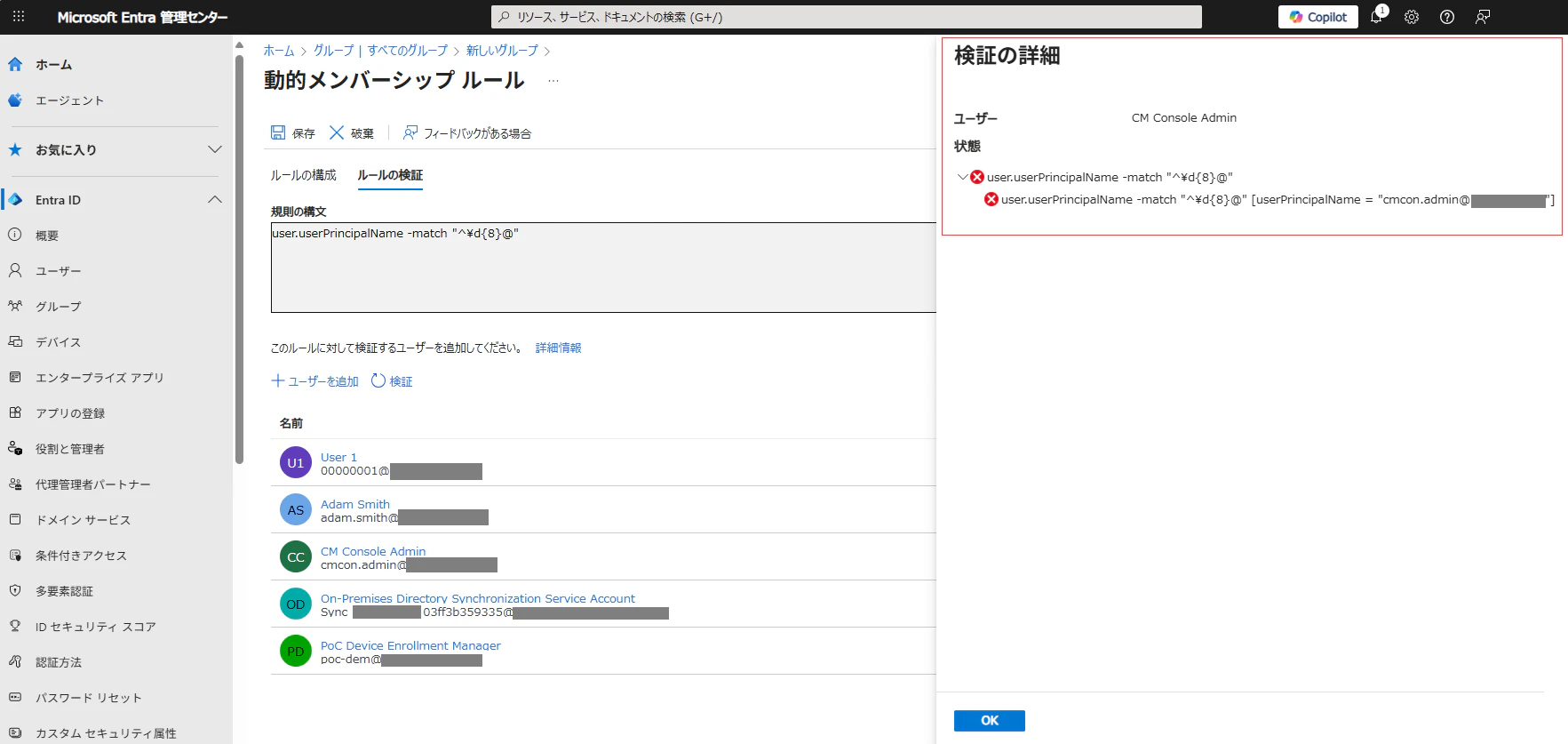Click the お気に入り star icon
This screenshot has width=1568, height=744.
pyautogui.click(x=15, y=149)
